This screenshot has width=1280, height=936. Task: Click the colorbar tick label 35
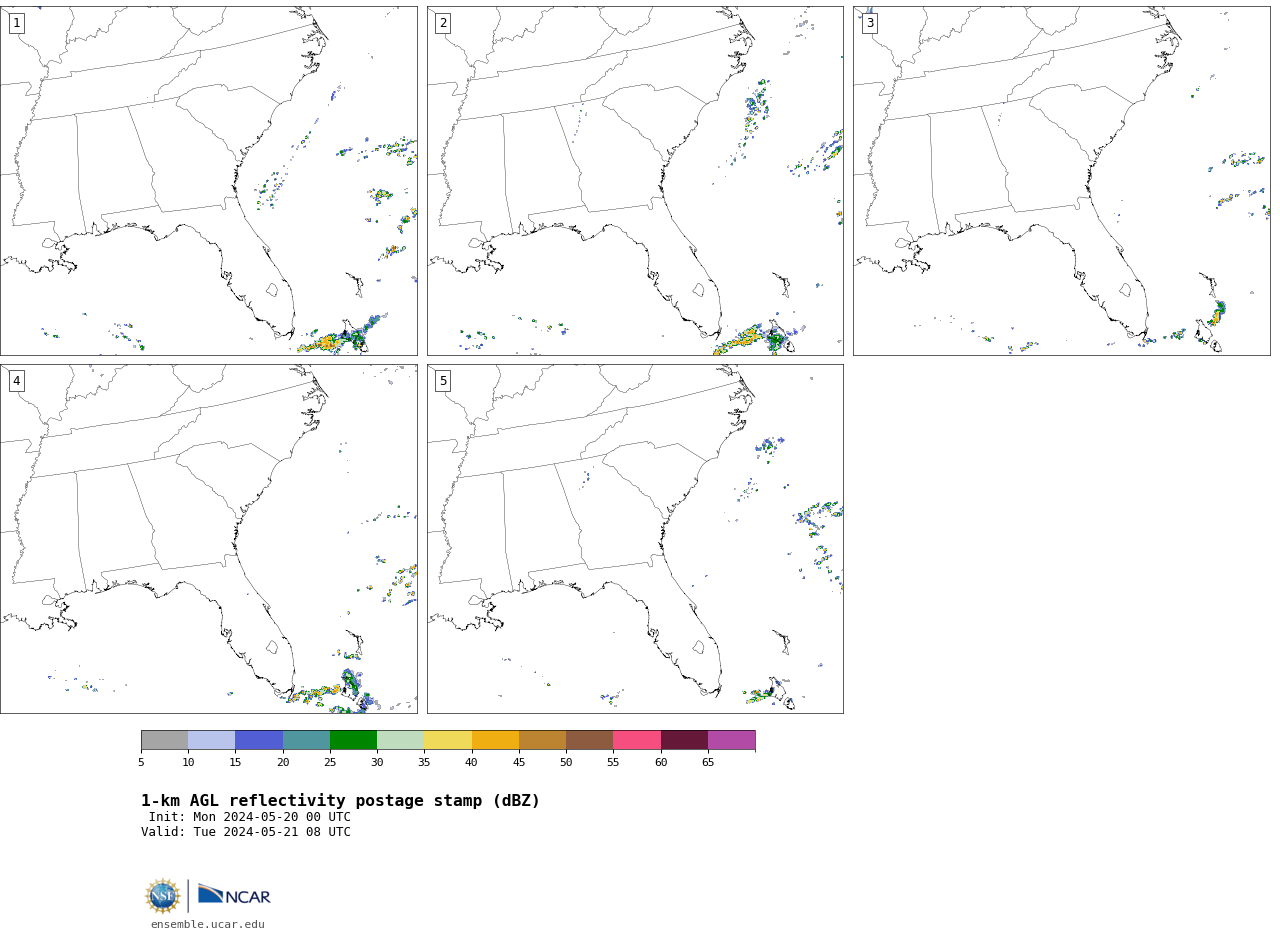424,763
